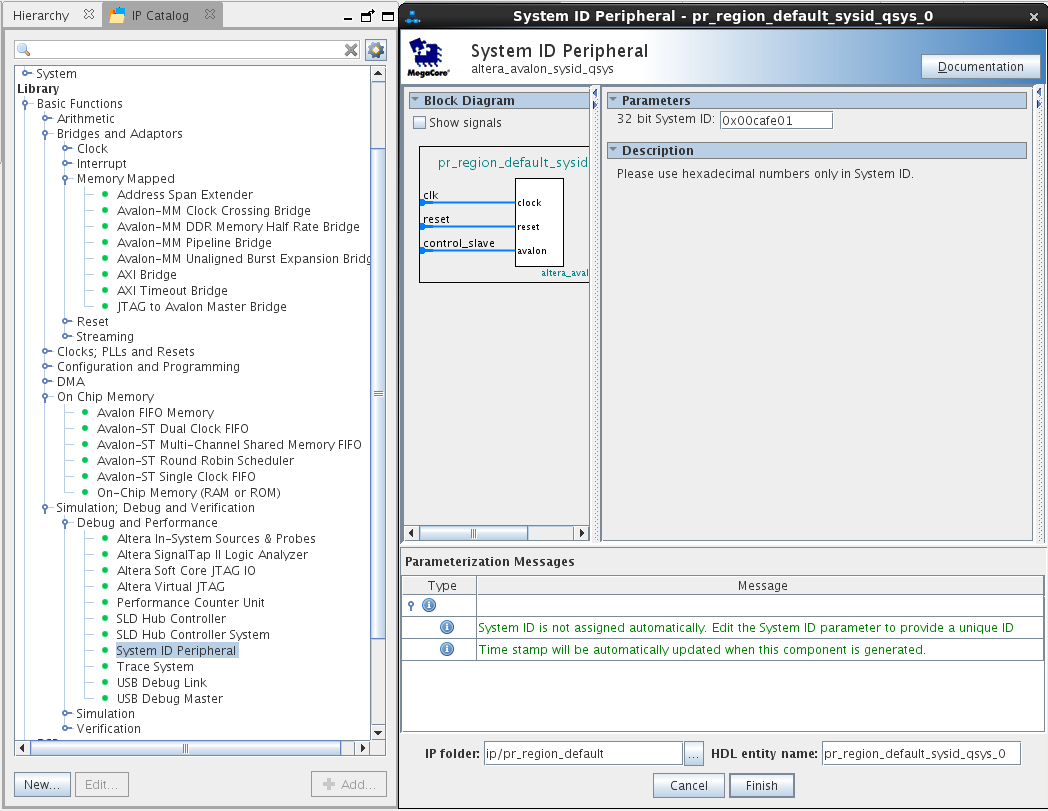The height and width of the screenshot is (811, 1048).
Task: Expand the Streaming tree node
Action: [66, 336]
